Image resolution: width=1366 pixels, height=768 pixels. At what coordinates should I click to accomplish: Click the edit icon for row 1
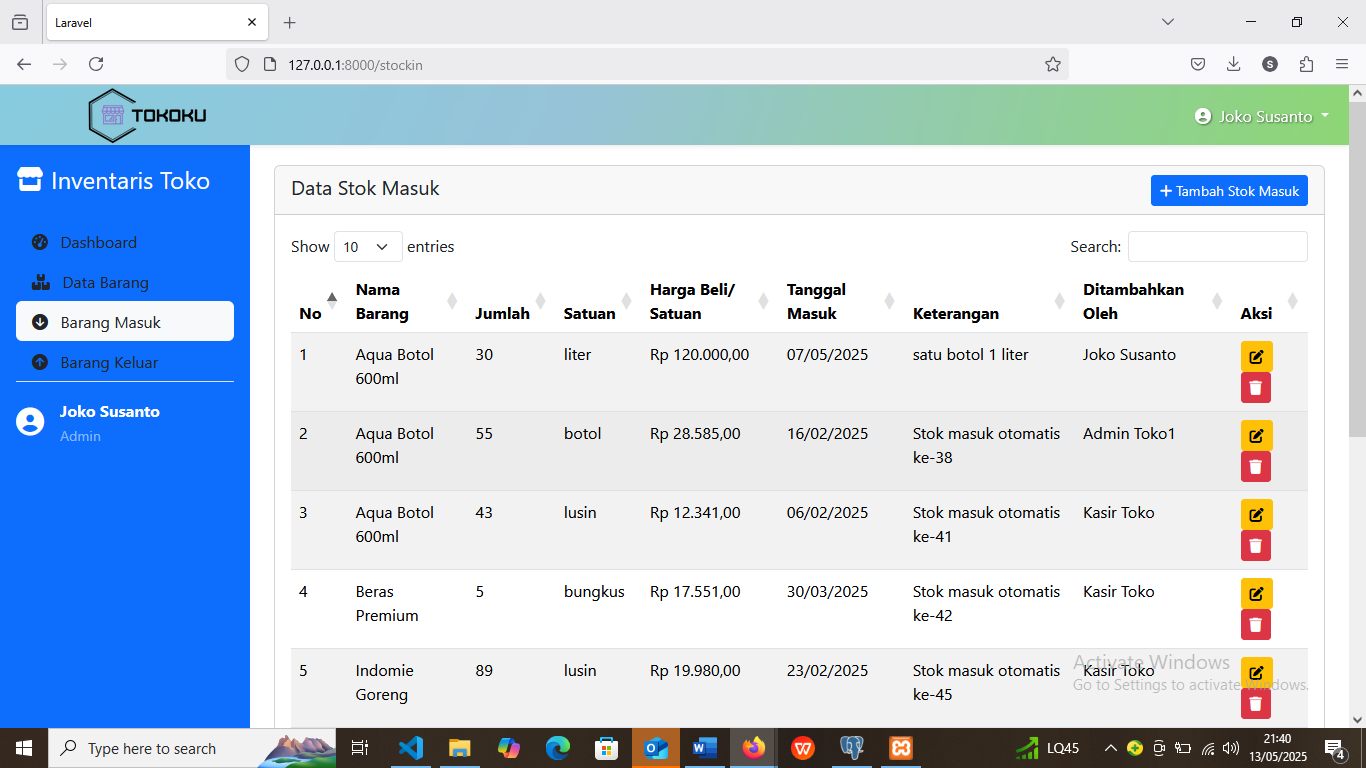(x=1256, y=357)
